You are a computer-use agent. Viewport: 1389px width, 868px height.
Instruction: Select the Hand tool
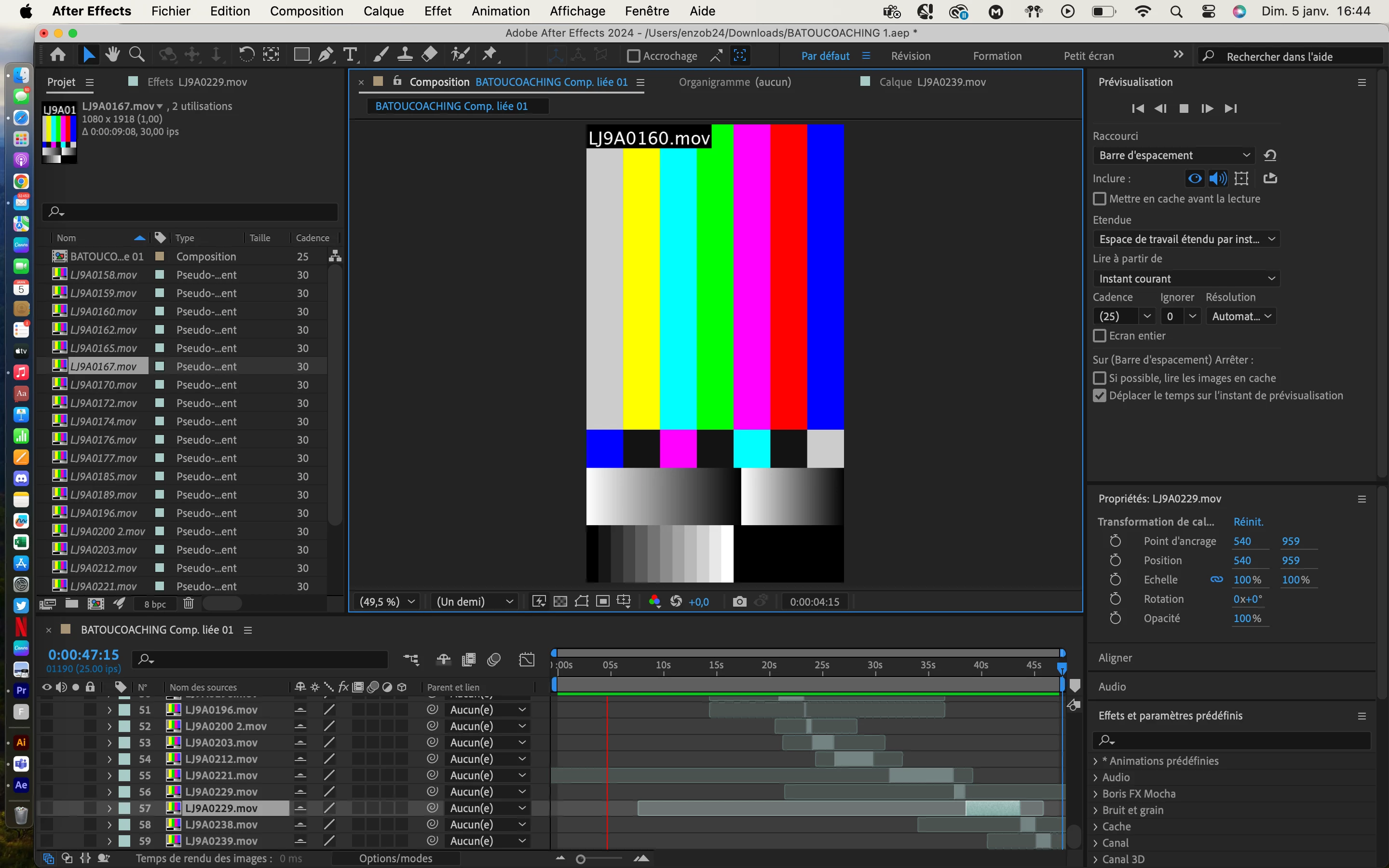tap(112, 55)
